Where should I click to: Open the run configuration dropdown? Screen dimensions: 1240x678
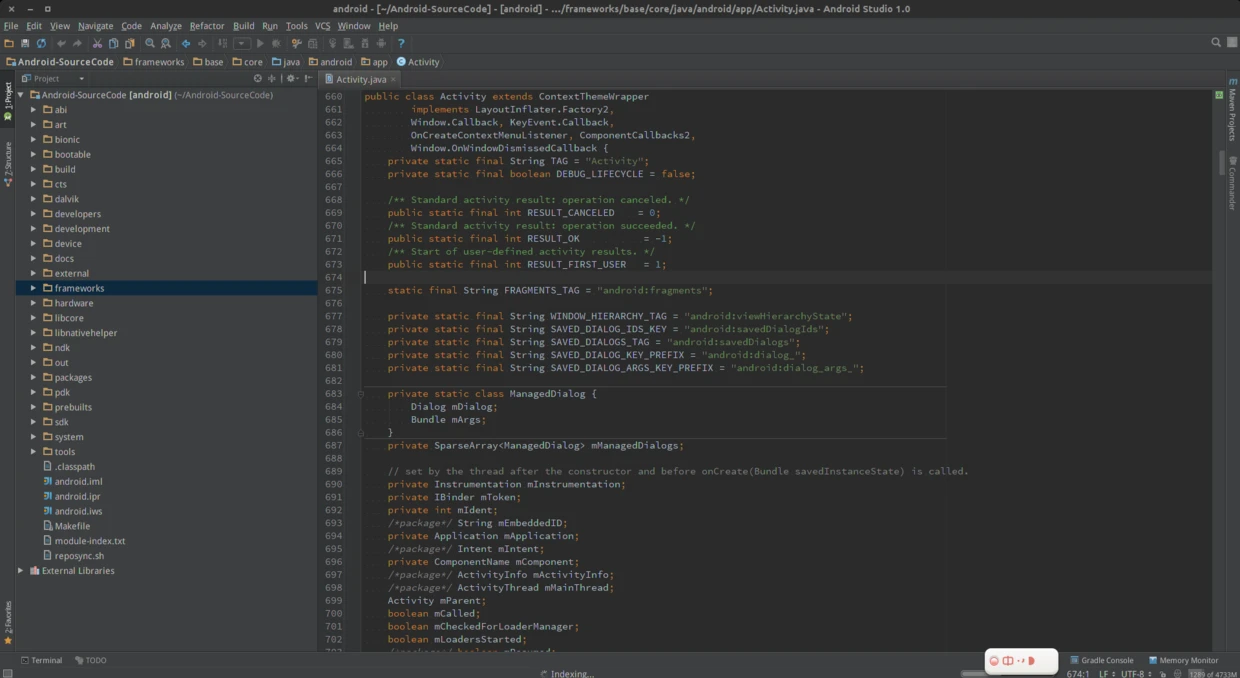(240, 43)
